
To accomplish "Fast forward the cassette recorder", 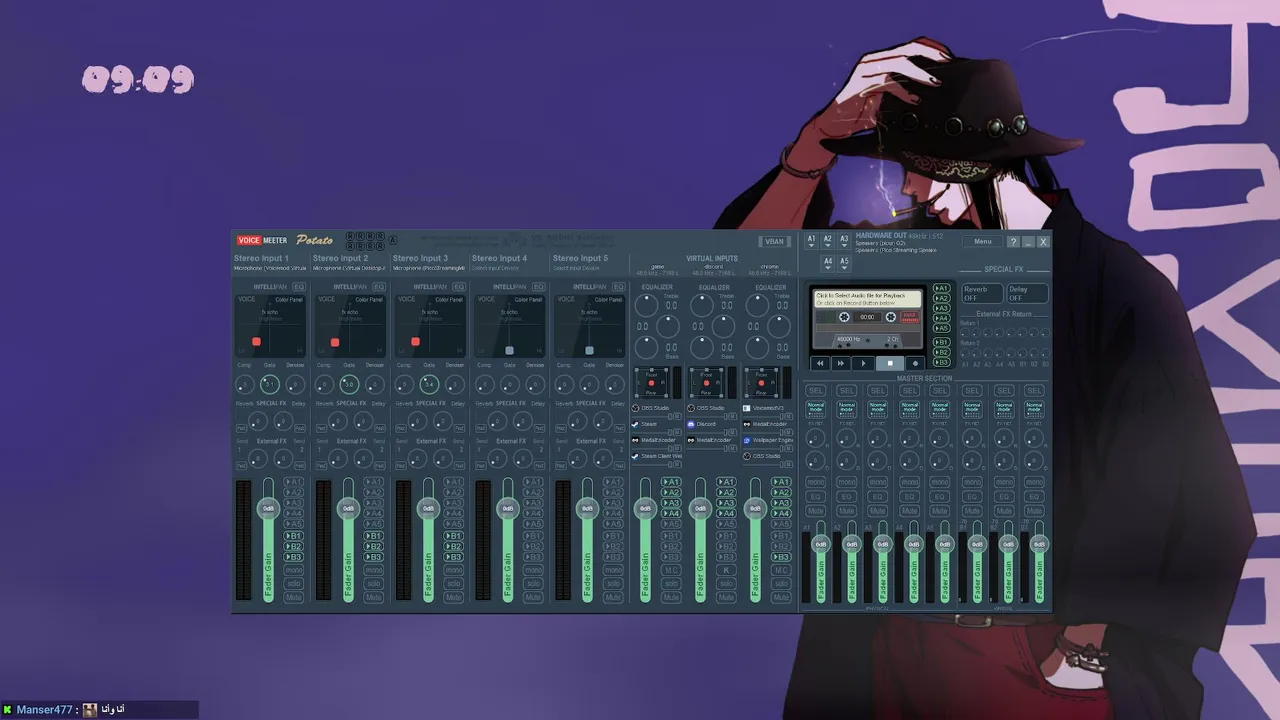I will (x=841, y=363).
